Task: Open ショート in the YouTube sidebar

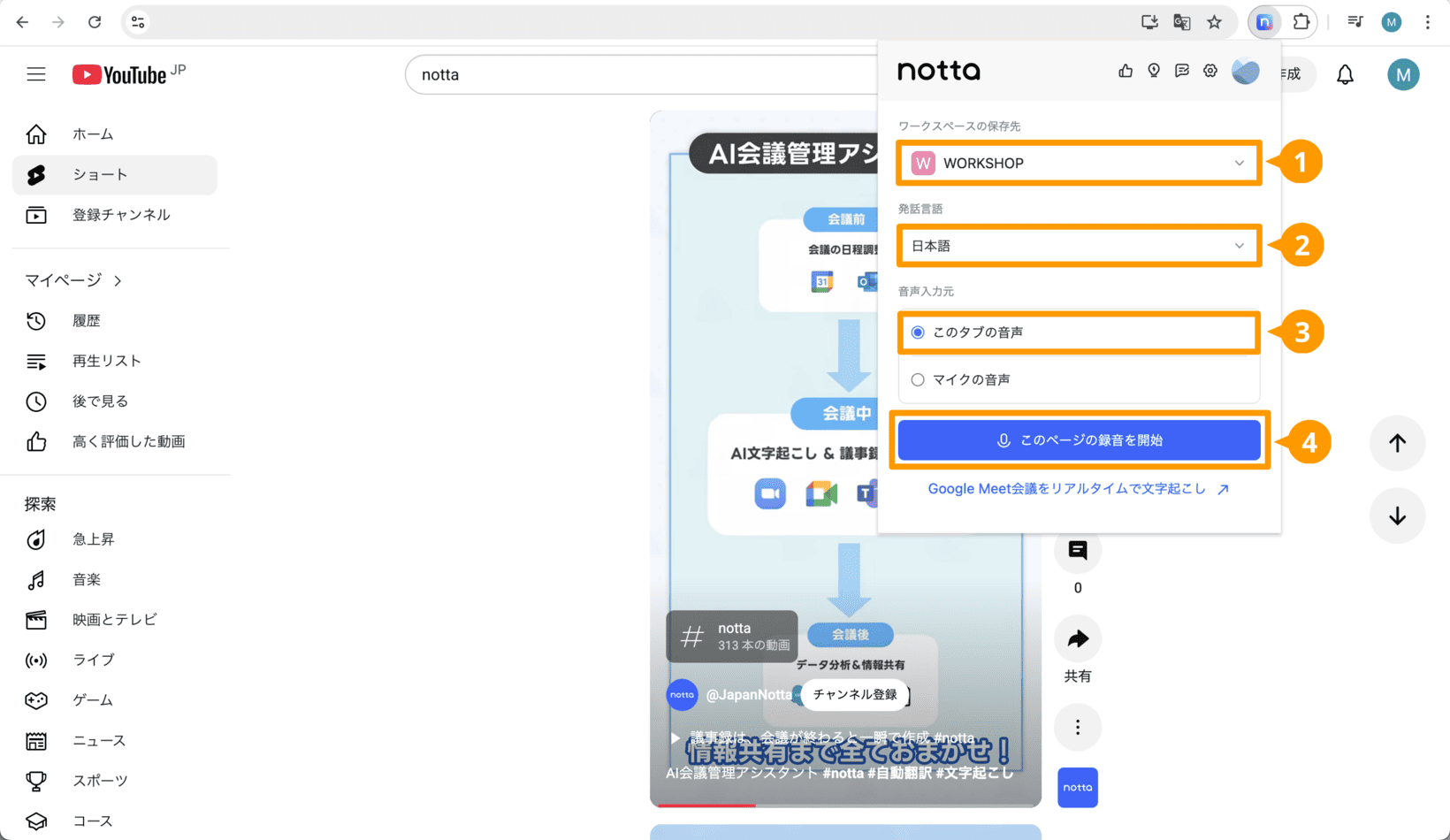Action: pyautogui.click(x=115, y=175)
